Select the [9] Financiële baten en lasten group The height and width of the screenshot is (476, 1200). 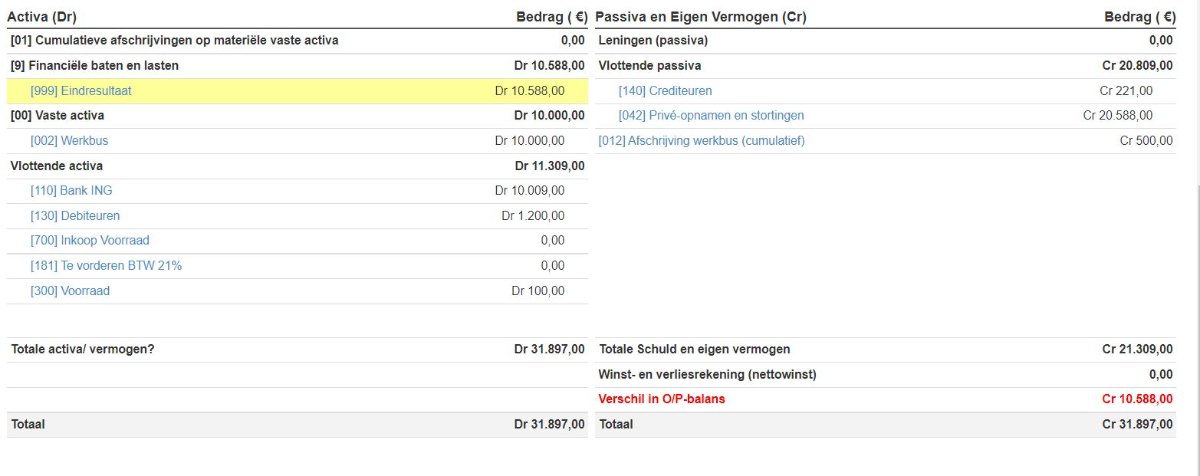click(x=298, y=66)
